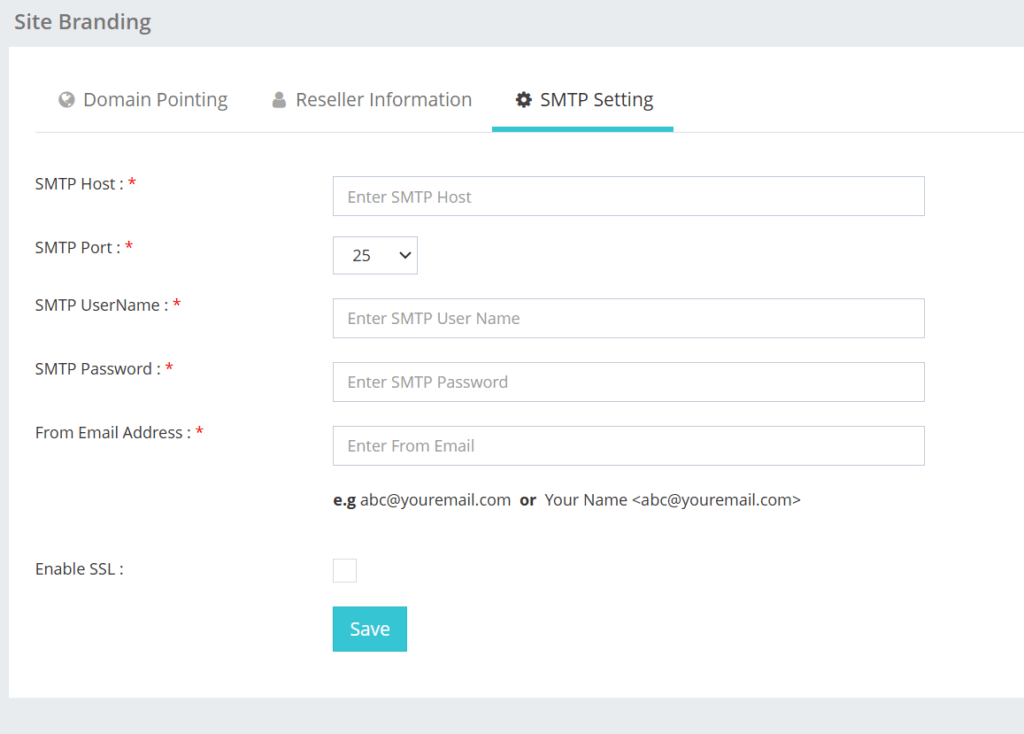Click the SMTP Password label text
Viewport: 1024px width, 734px height.
(x=97, y=369)
